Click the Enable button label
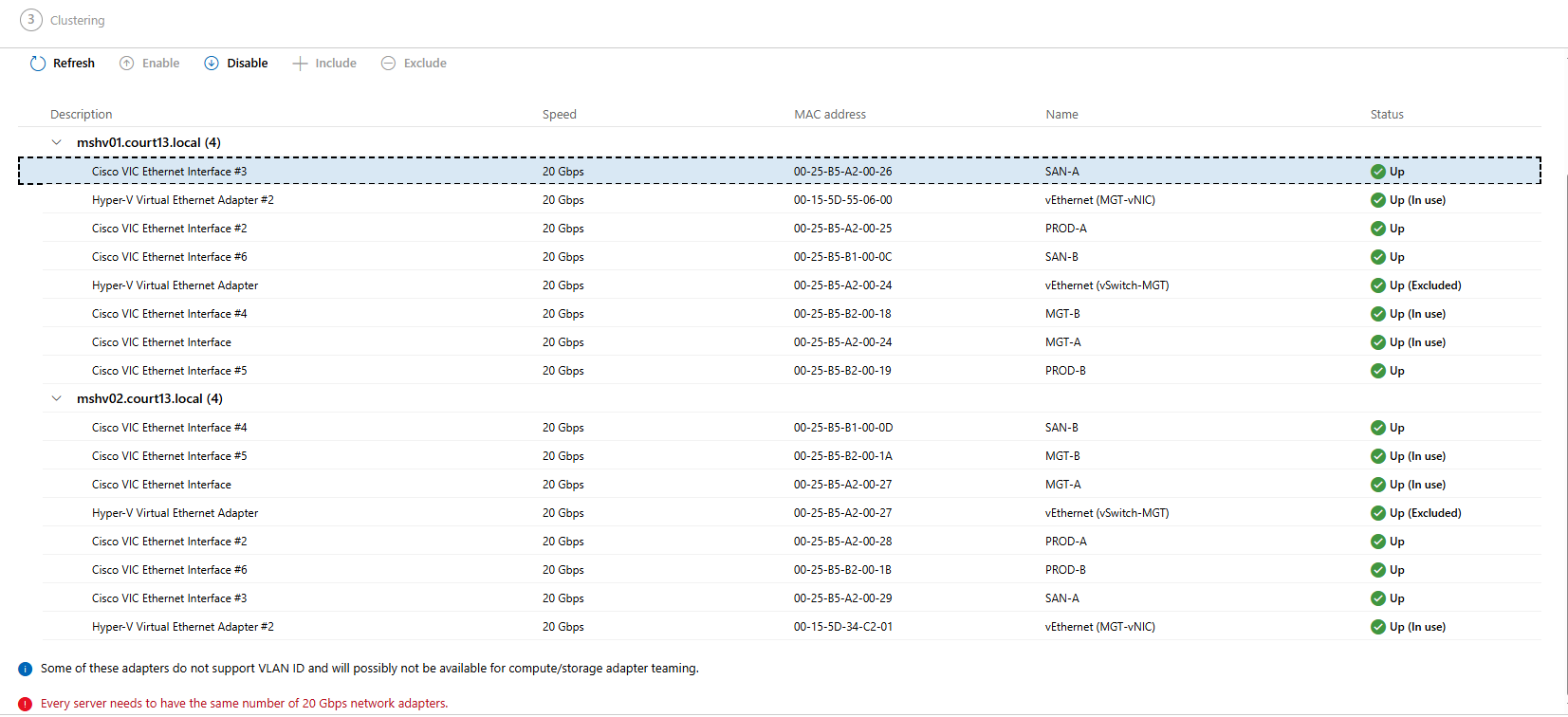 click(x=161, y=64)
